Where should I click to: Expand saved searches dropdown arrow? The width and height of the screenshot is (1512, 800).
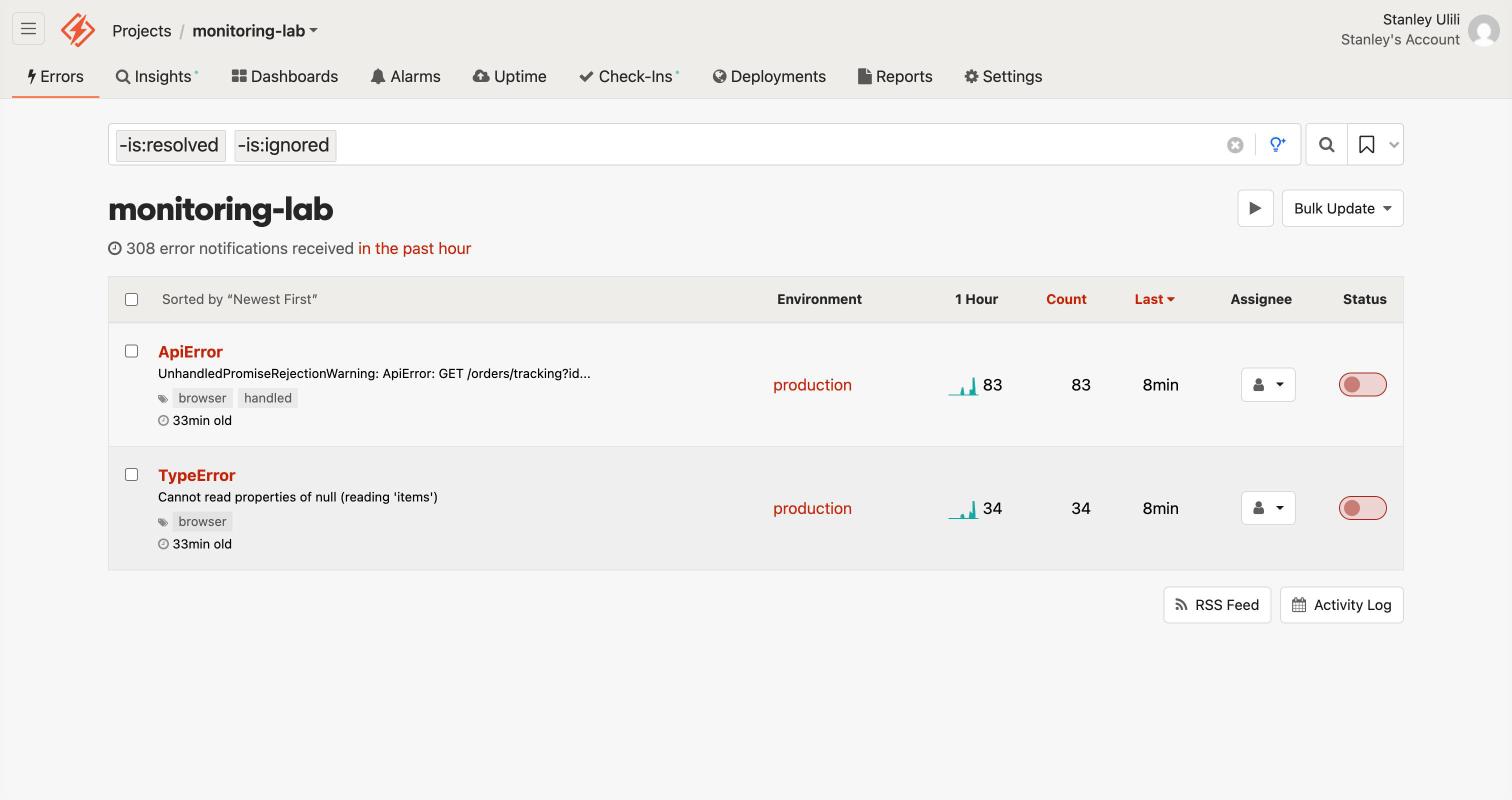pos(1394,145)
